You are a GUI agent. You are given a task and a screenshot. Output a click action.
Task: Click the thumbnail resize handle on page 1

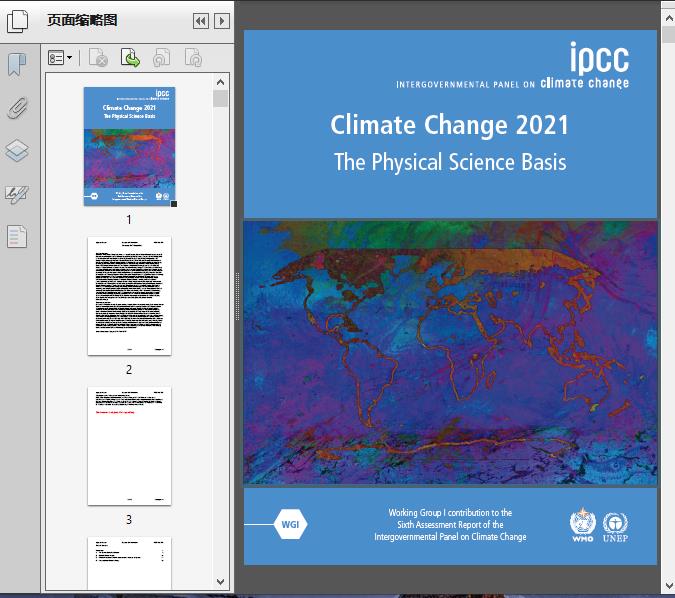[x=174, y=204]
